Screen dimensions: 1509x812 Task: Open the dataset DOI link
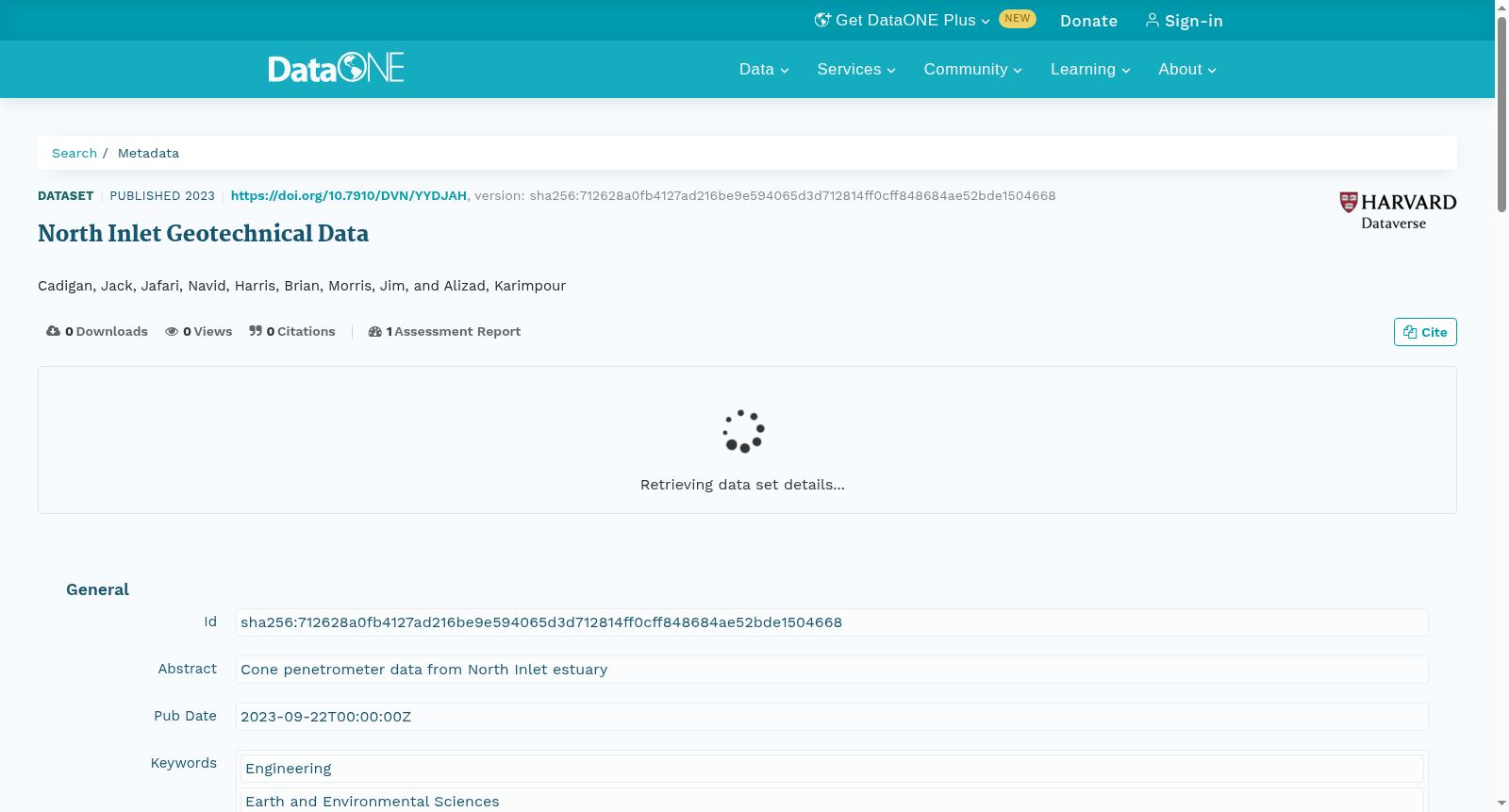tap(349, 195)
